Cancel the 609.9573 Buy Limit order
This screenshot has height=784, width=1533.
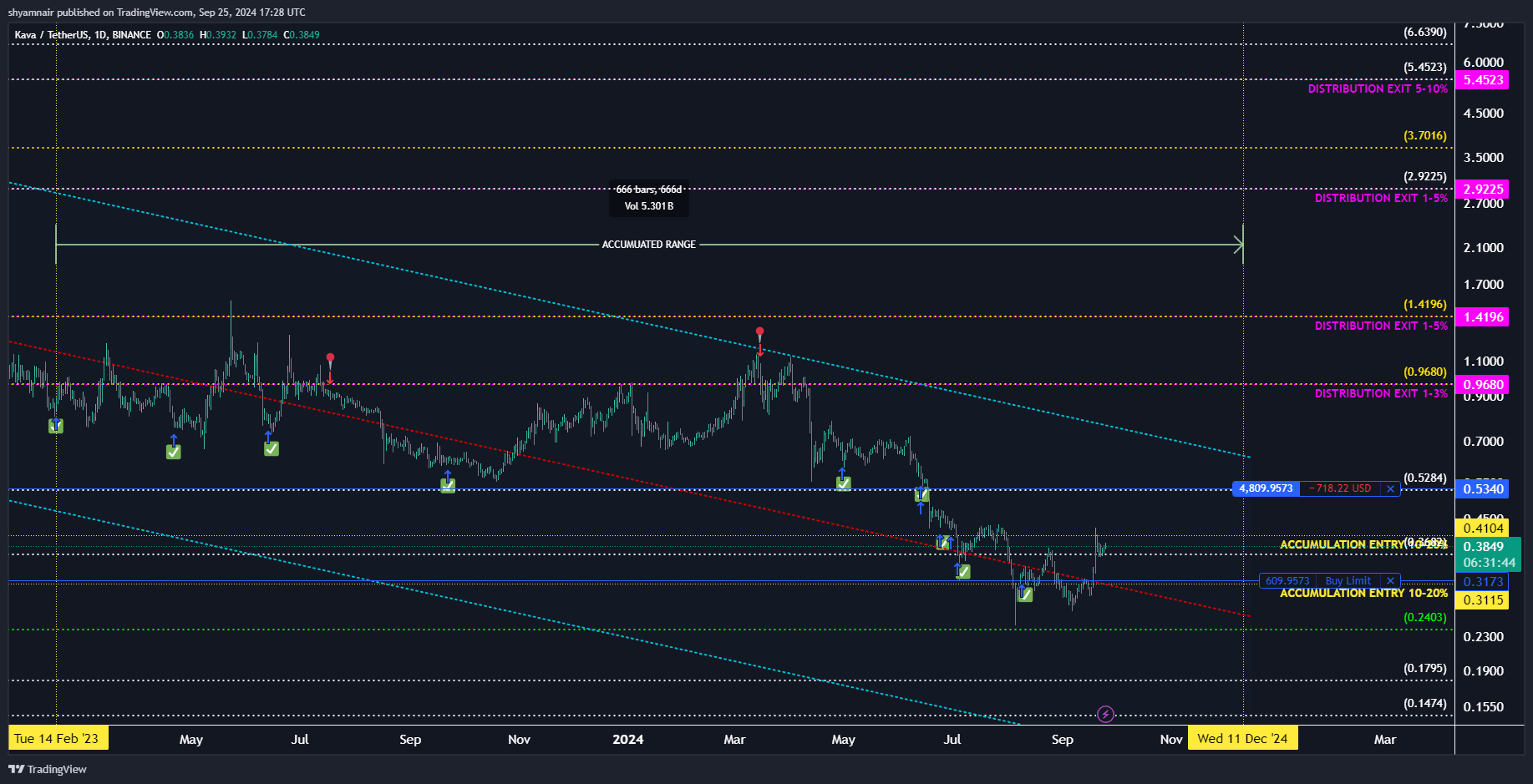[1390, 581]
